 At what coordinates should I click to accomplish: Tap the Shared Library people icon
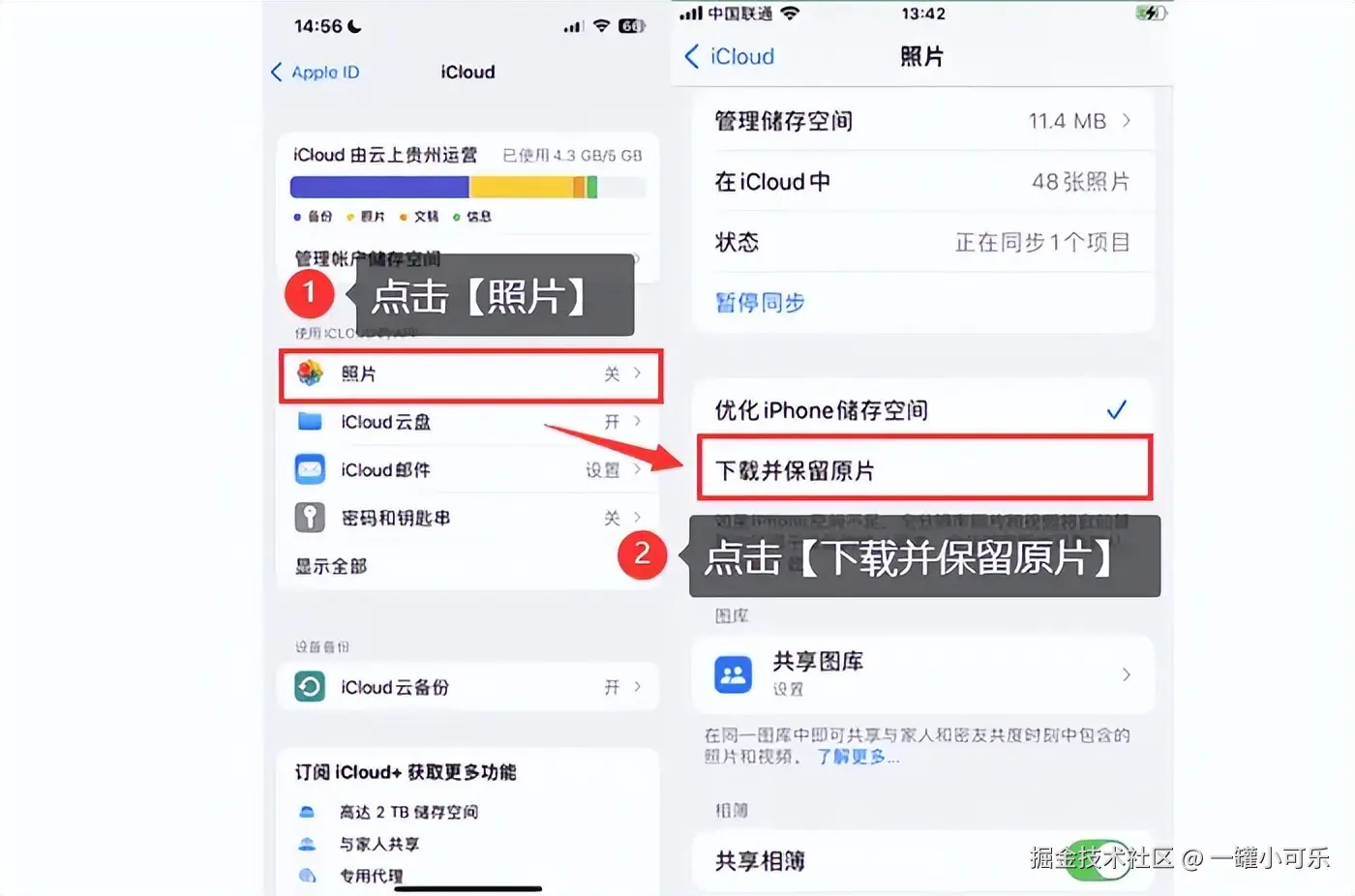733,673
